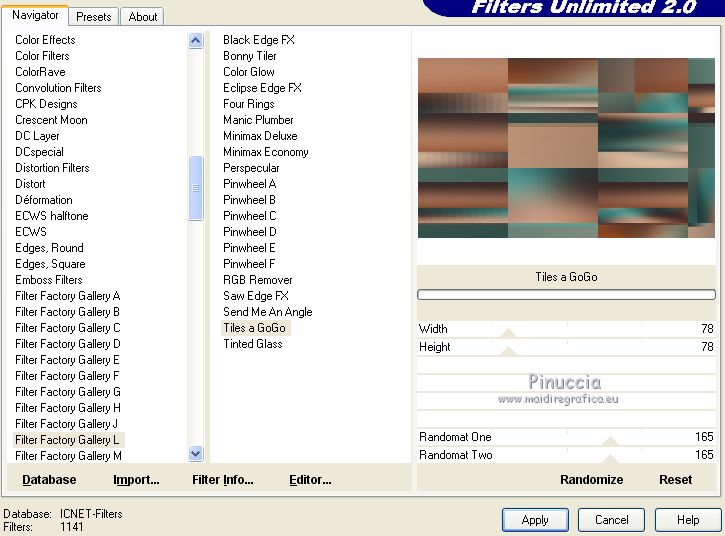Select CPK Designs category
725x536 pixels.
(46, 104)
